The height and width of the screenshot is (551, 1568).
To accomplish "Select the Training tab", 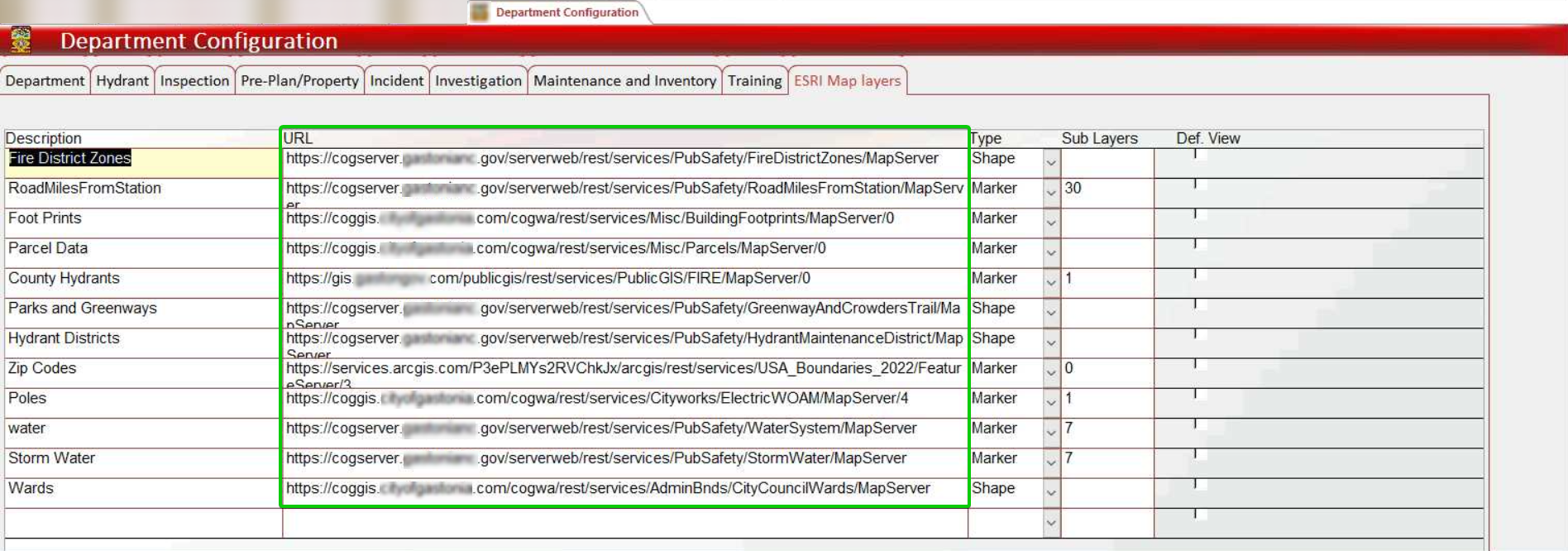I will pos(754,80).
